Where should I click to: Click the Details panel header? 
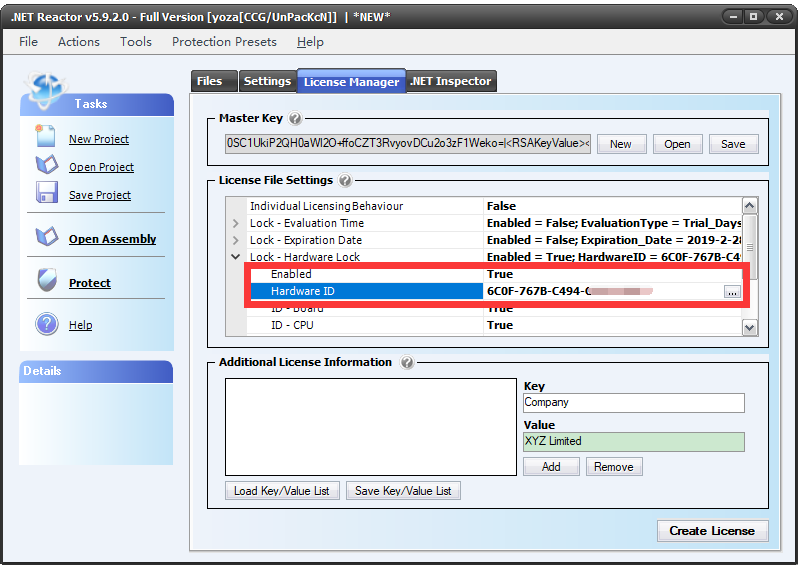click(96, 372)
